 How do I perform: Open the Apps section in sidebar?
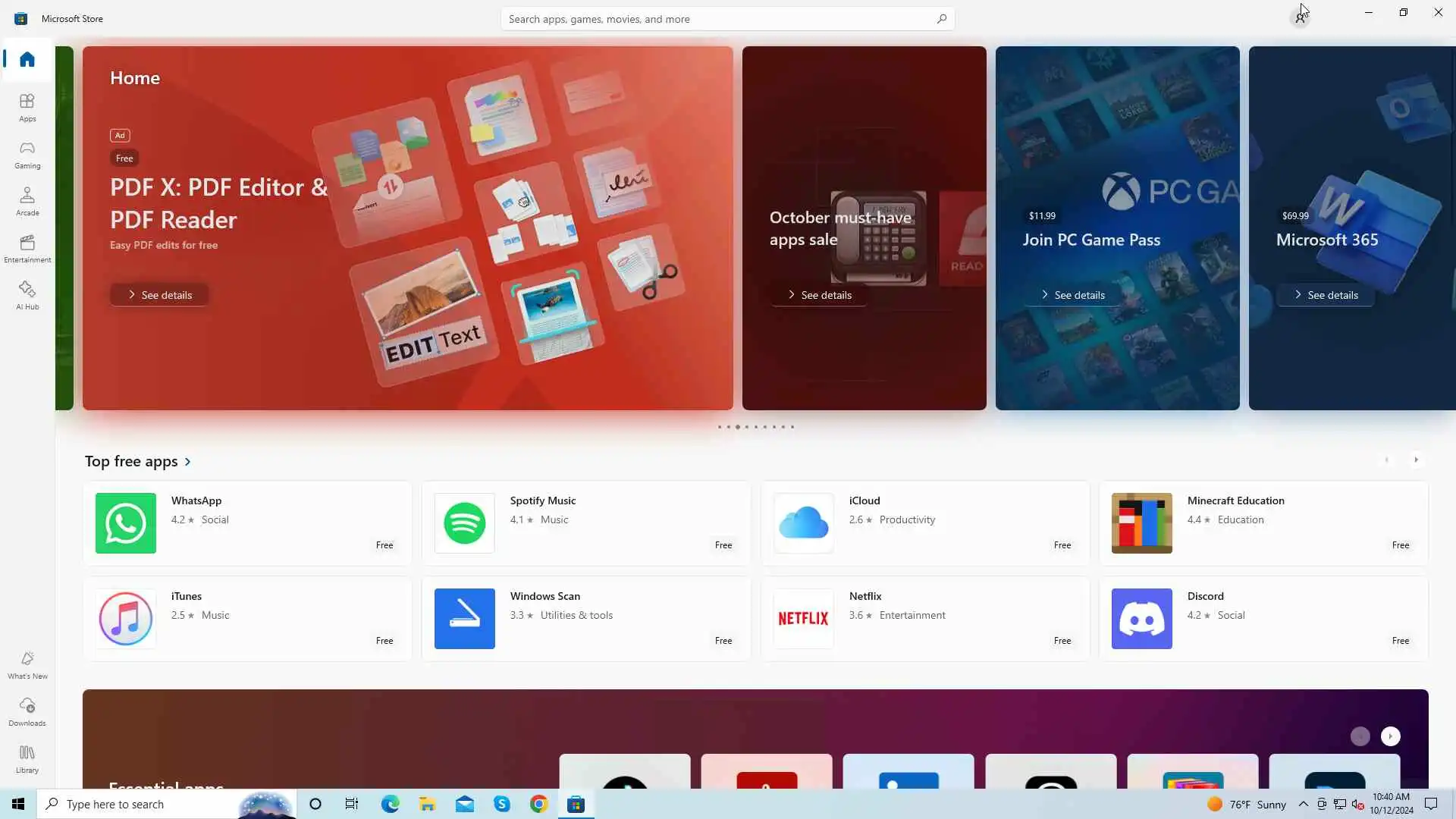pyautogui.click(x=27, y=107)
